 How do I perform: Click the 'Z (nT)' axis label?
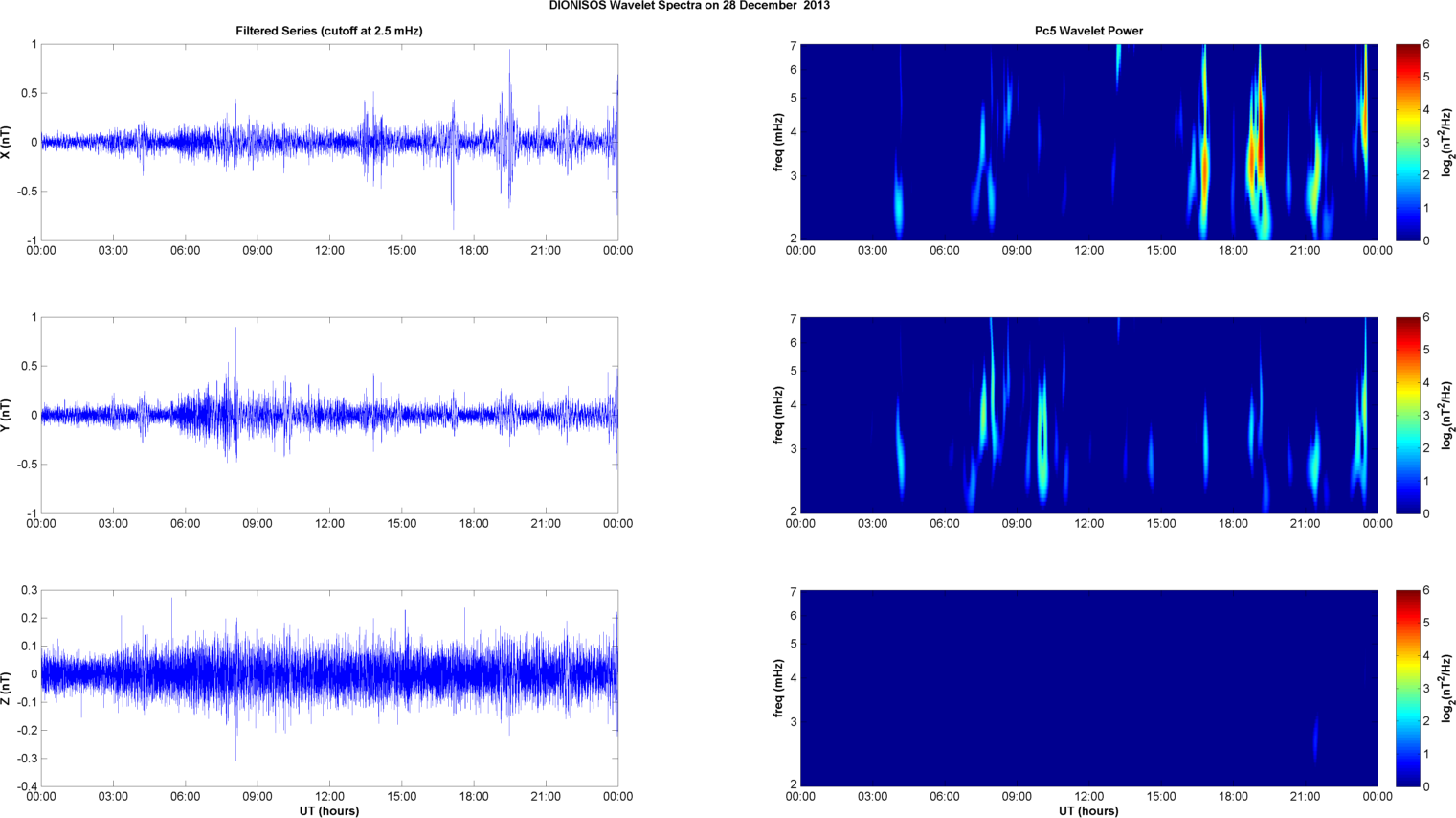click(x=7, y=689)
